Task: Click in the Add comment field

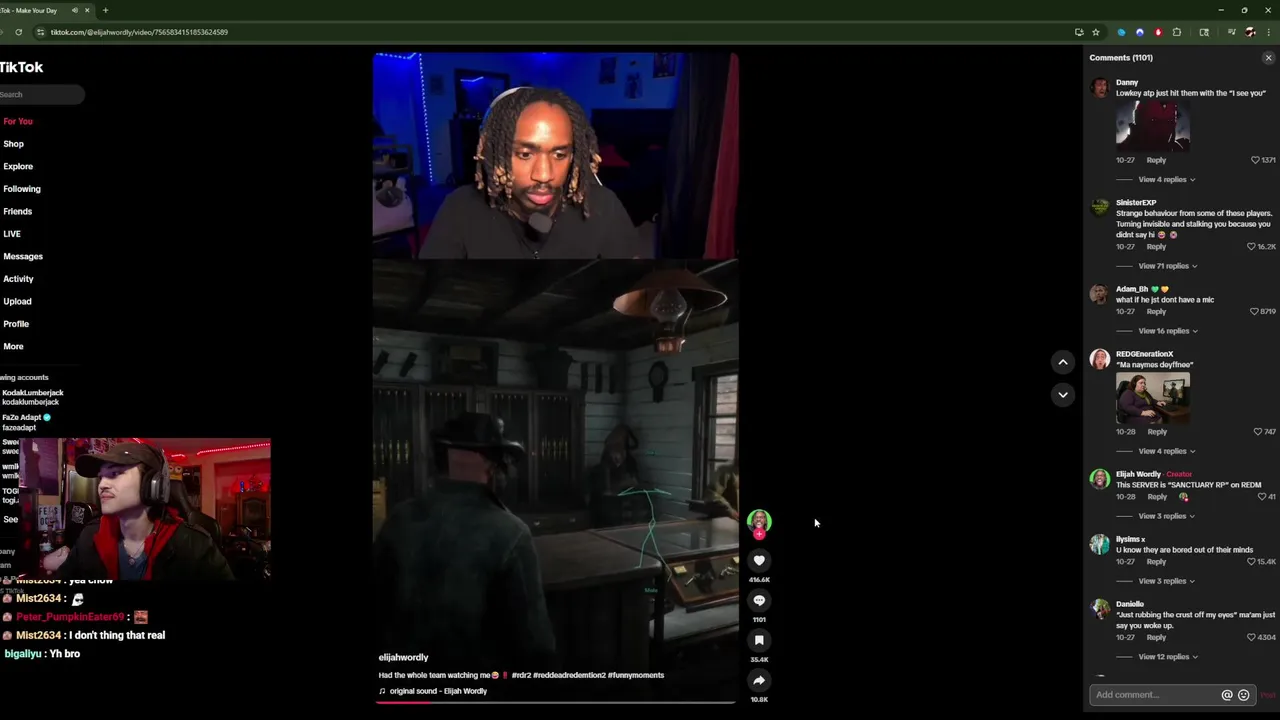Action: click(x=1152, y=695)
